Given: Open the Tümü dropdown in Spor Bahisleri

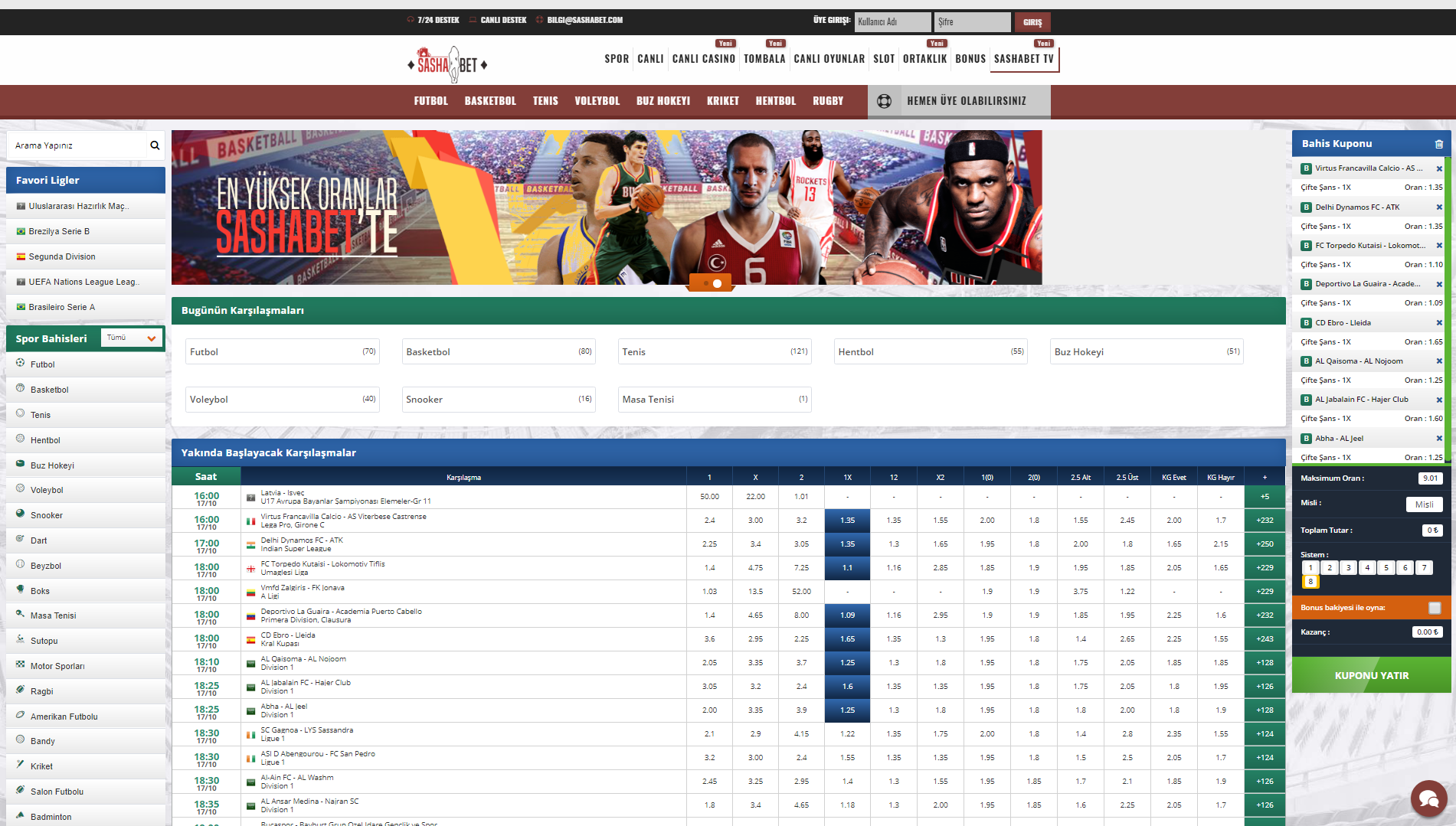Looking at the screenshot, I should point(132,338).
